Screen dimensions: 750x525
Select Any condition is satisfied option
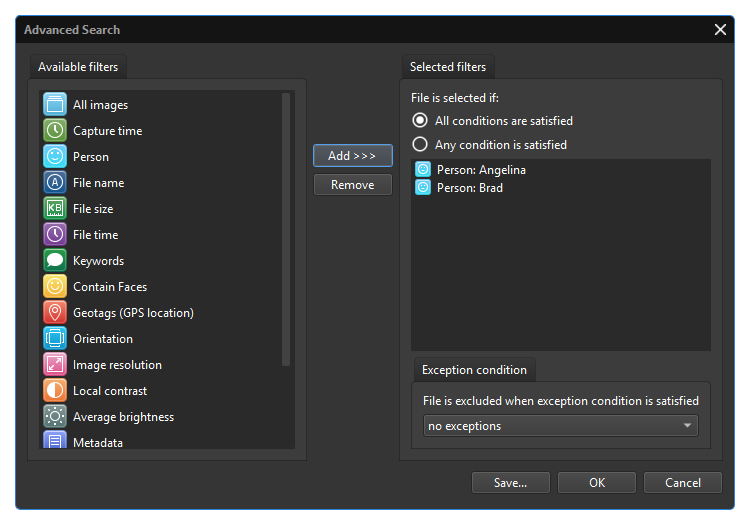pyautogui.click(x=421, y=145)
